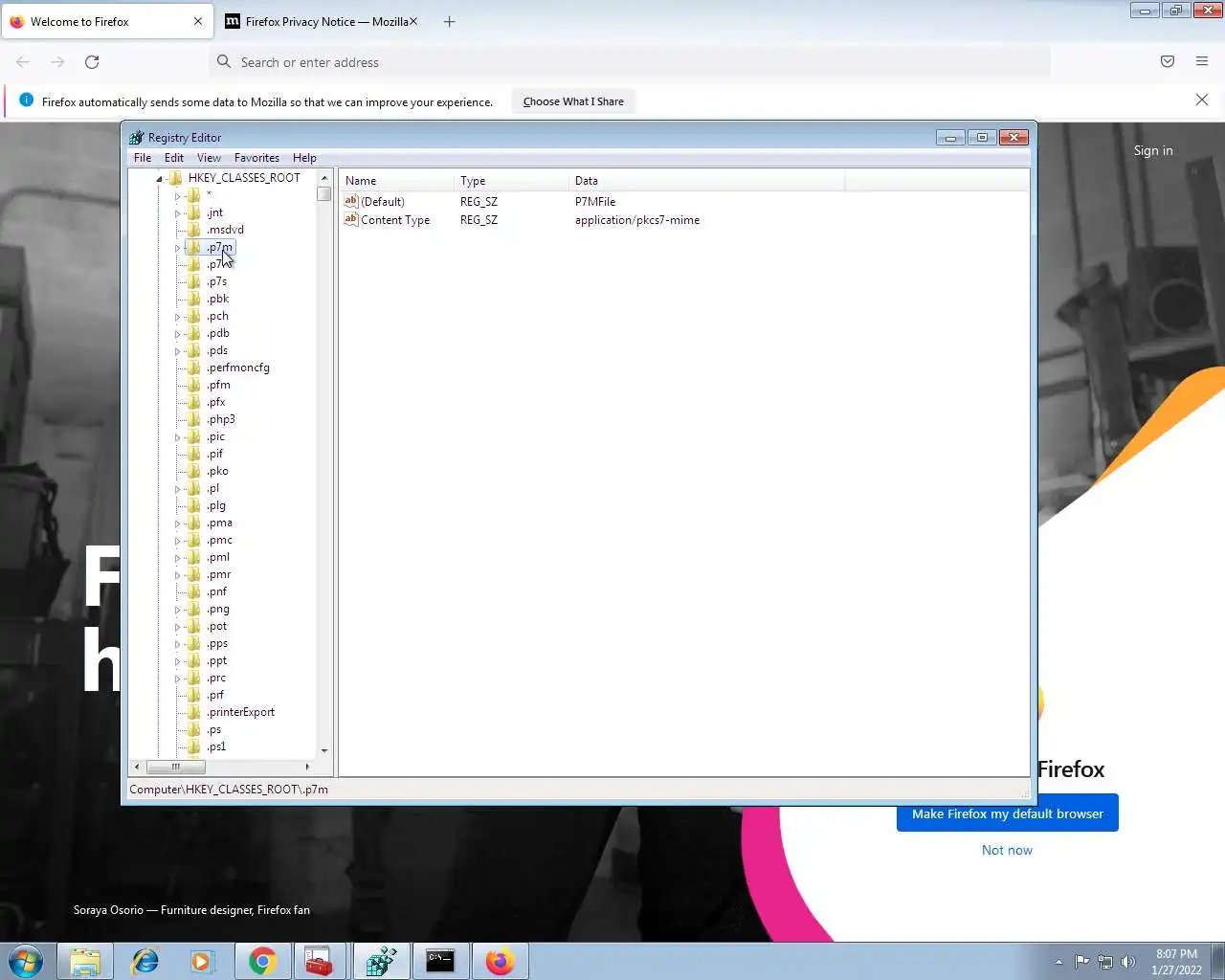This screenshot has height=980, width=1225.
Task: Collapse the HKEY_CLASSES_ROOT tree node
Action: pyautogui.click(x=160, y=178)
